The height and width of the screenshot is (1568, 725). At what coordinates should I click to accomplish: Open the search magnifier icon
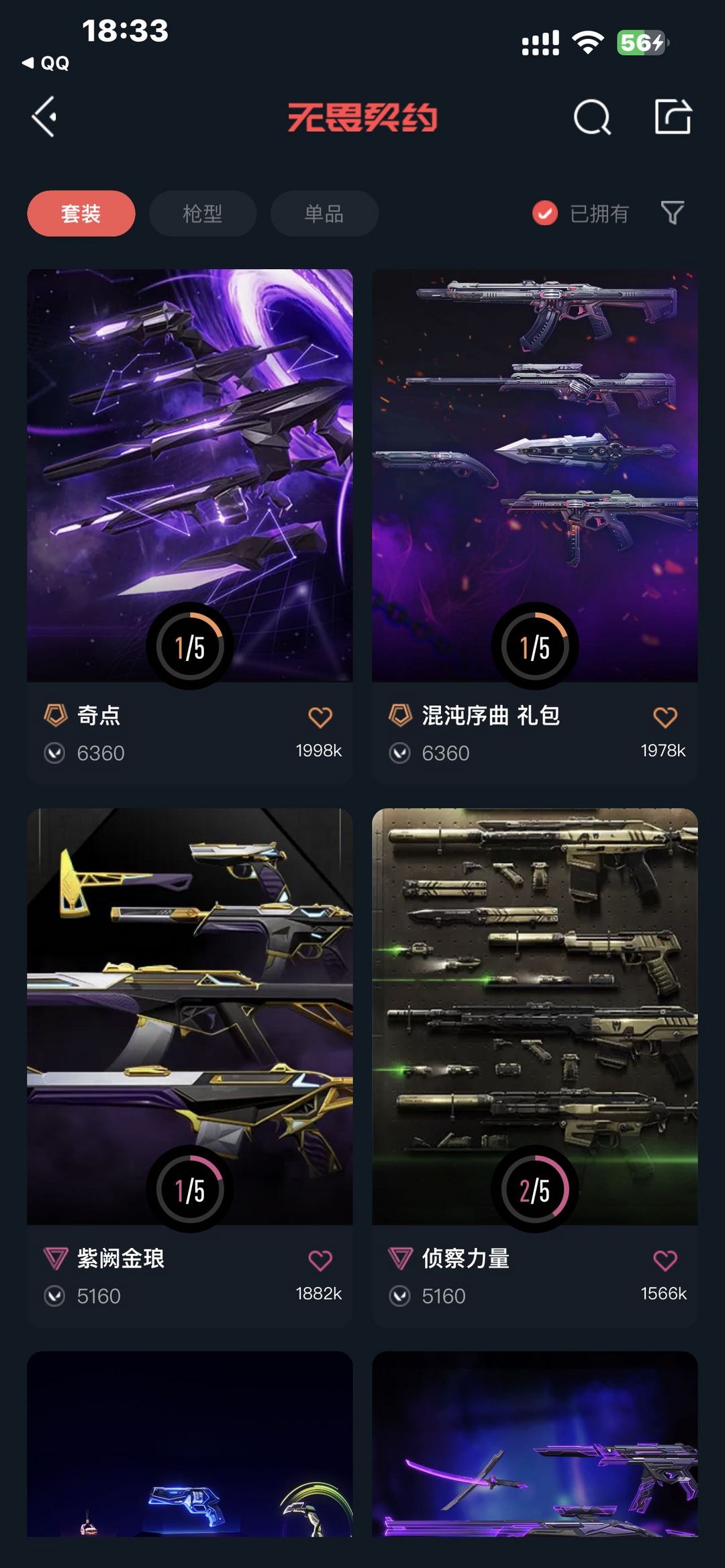[x=592, y=117]
